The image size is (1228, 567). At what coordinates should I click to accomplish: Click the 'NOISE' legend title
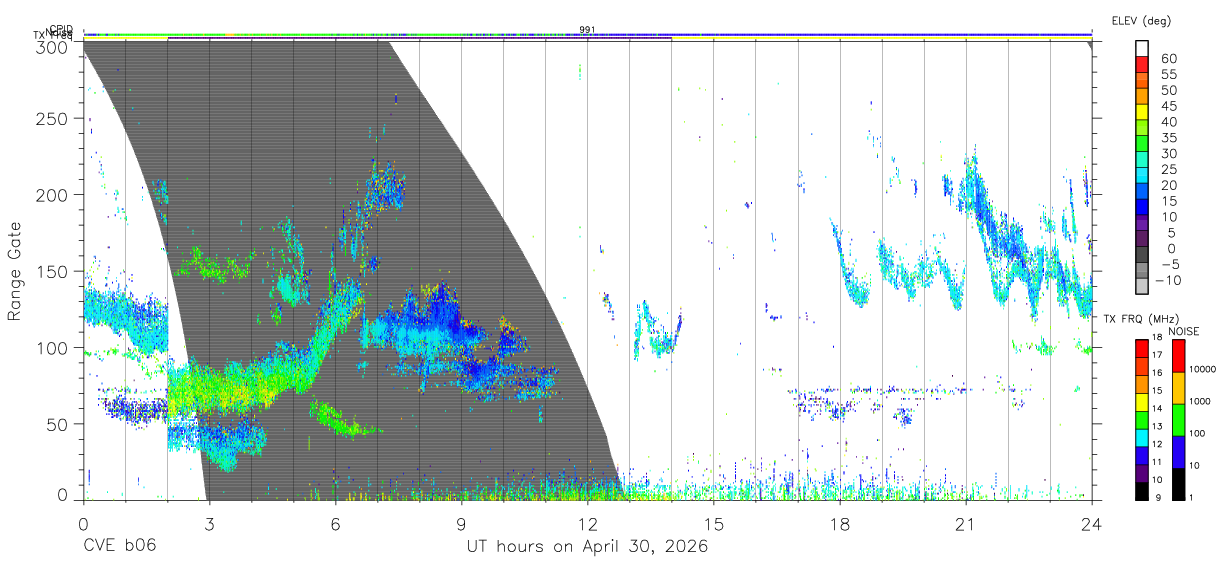pyautogui.click(x=1183, y=331)
